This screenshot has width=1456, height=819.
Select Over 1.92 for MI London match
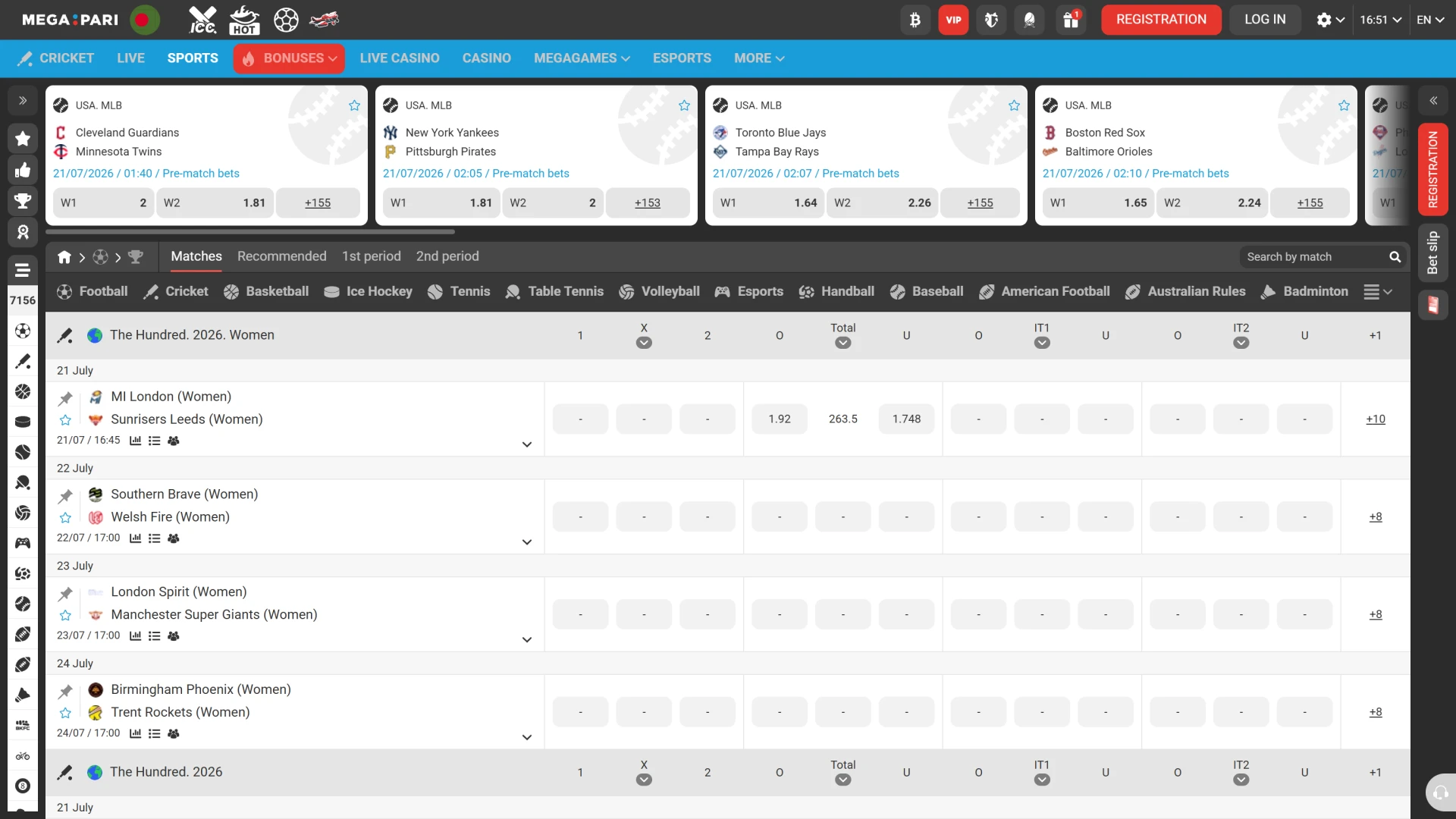780,419
